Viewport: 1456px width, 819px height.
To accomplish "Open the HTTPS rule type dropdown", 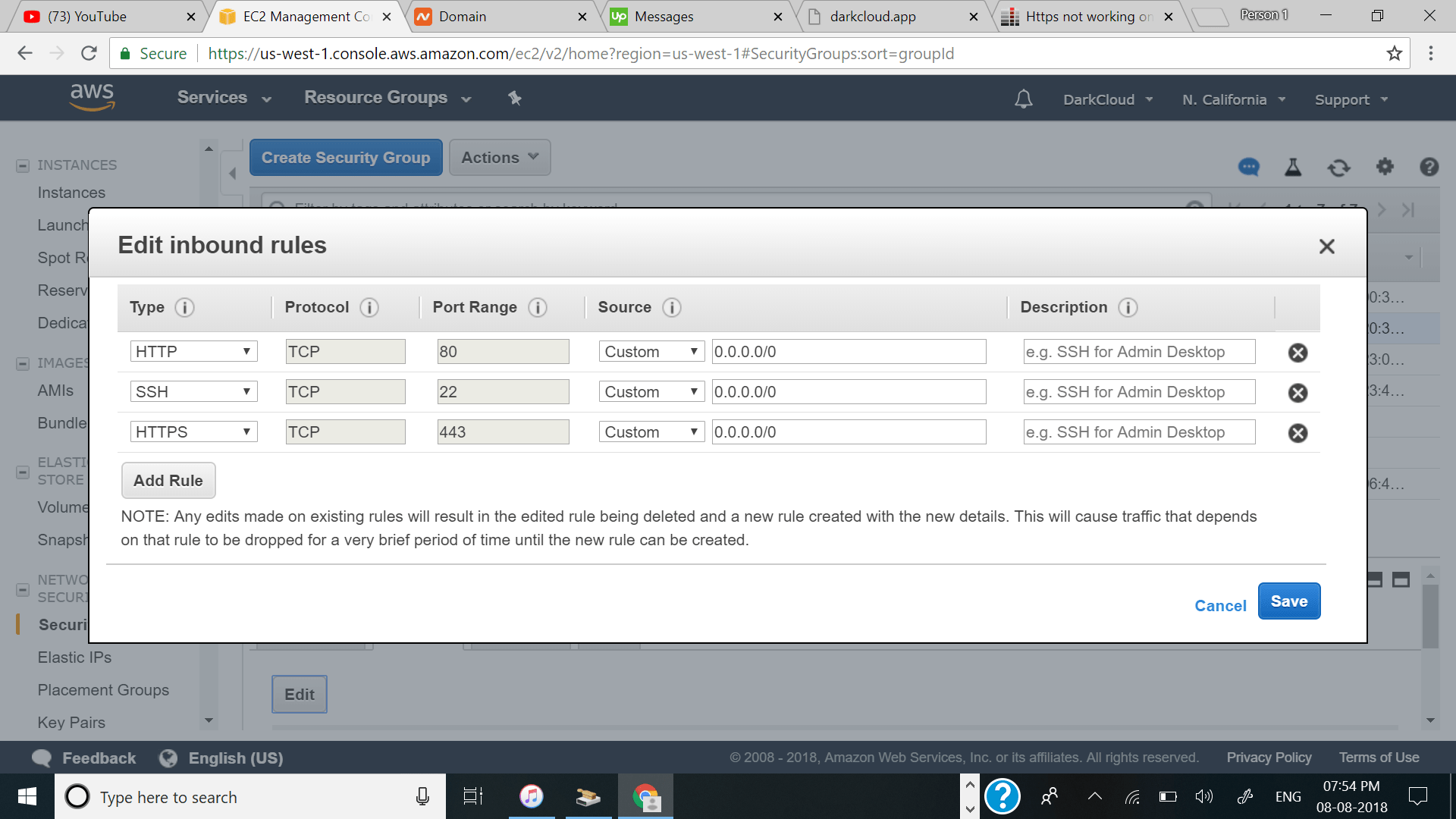I will 193,431.
